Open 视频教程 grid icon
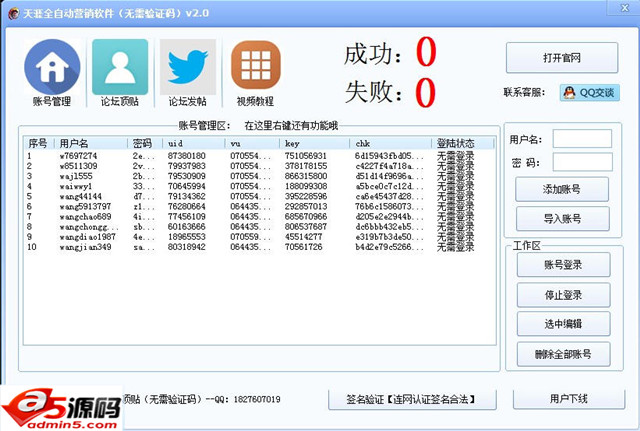Screen dimensions: 640x431 (x=255, y=66)
